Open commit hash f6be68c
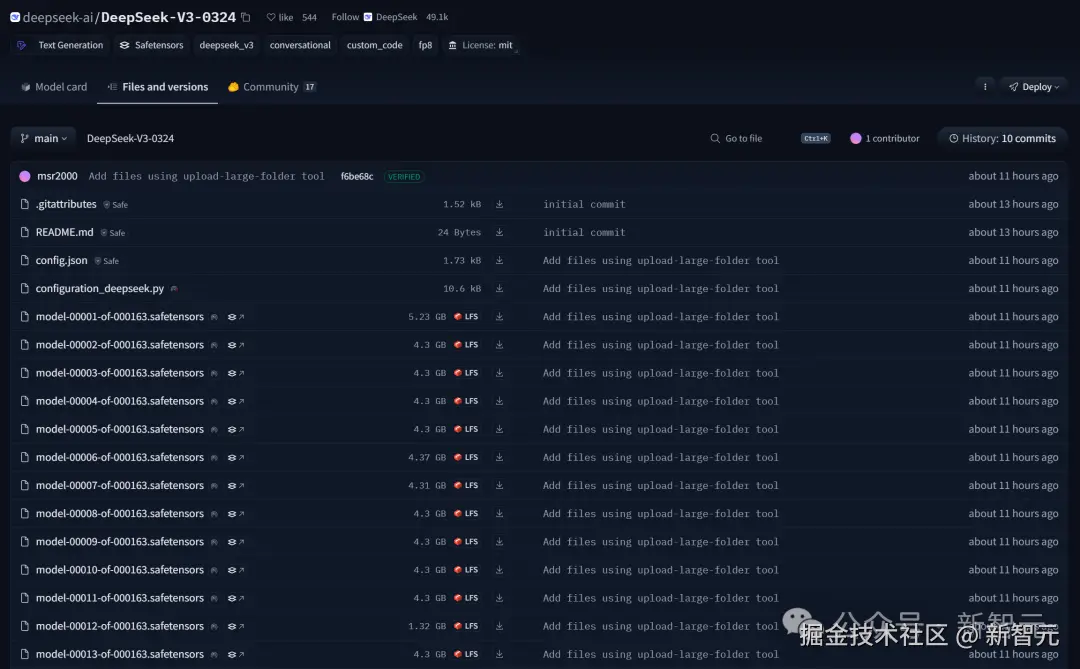 357,176
